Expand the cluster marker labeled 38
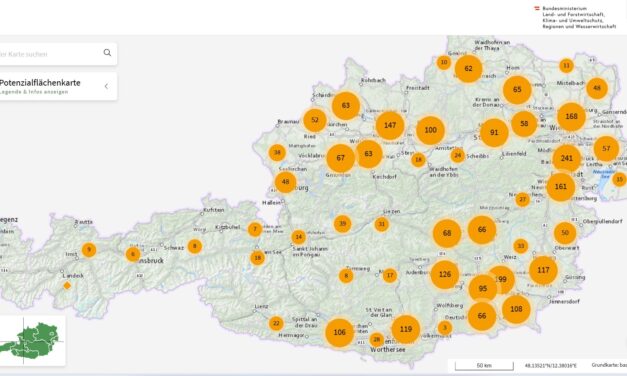627x376 pixels. 277,152
